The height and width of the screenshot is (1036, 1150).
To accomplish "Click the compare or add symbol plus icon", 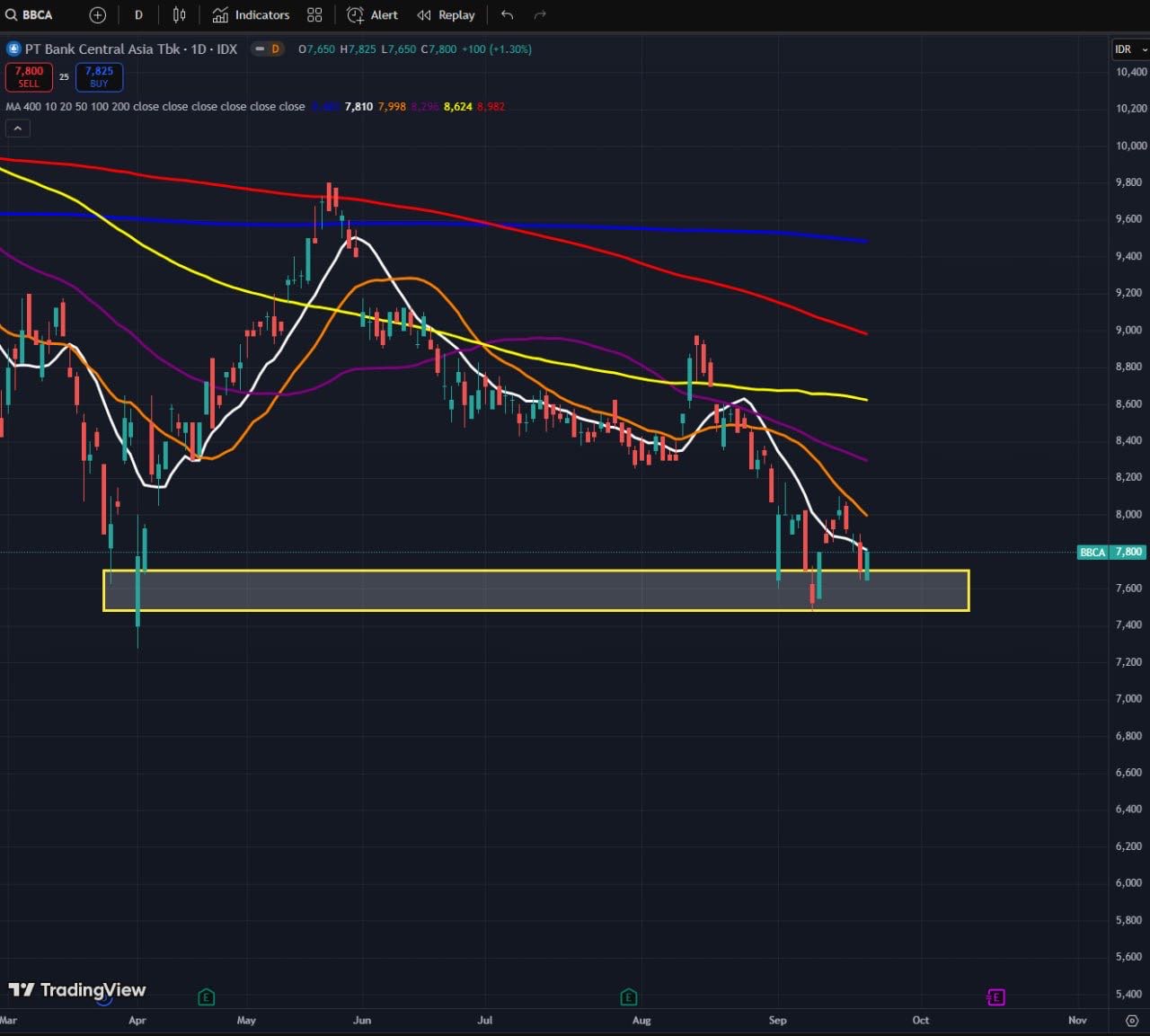I will tap(98, 15).
